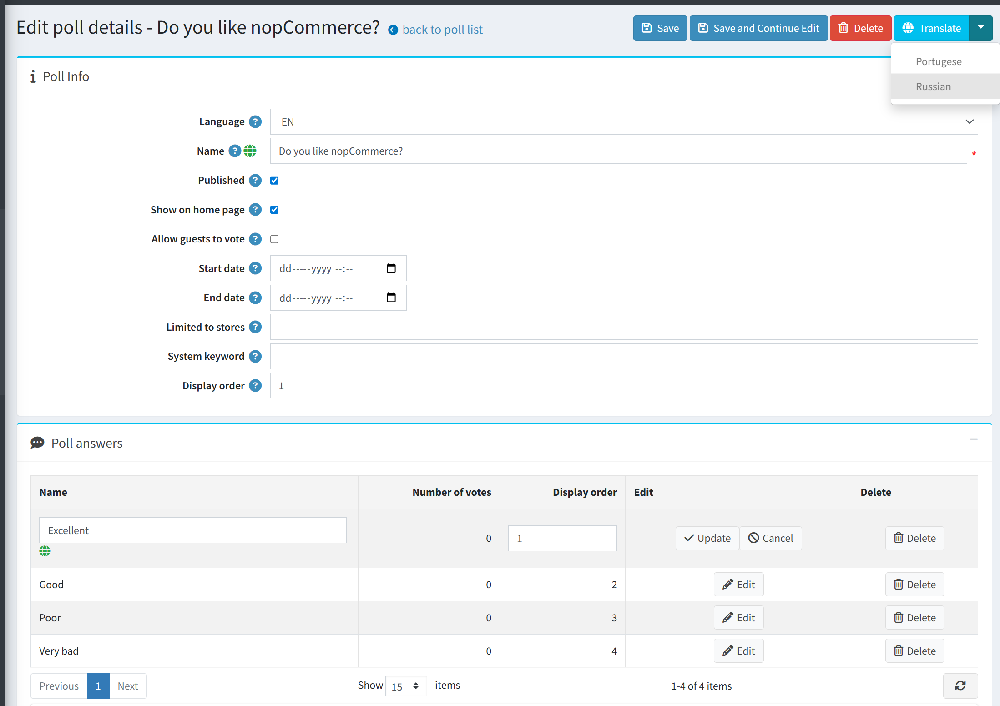Click the poll Display order field

(624, 386)
